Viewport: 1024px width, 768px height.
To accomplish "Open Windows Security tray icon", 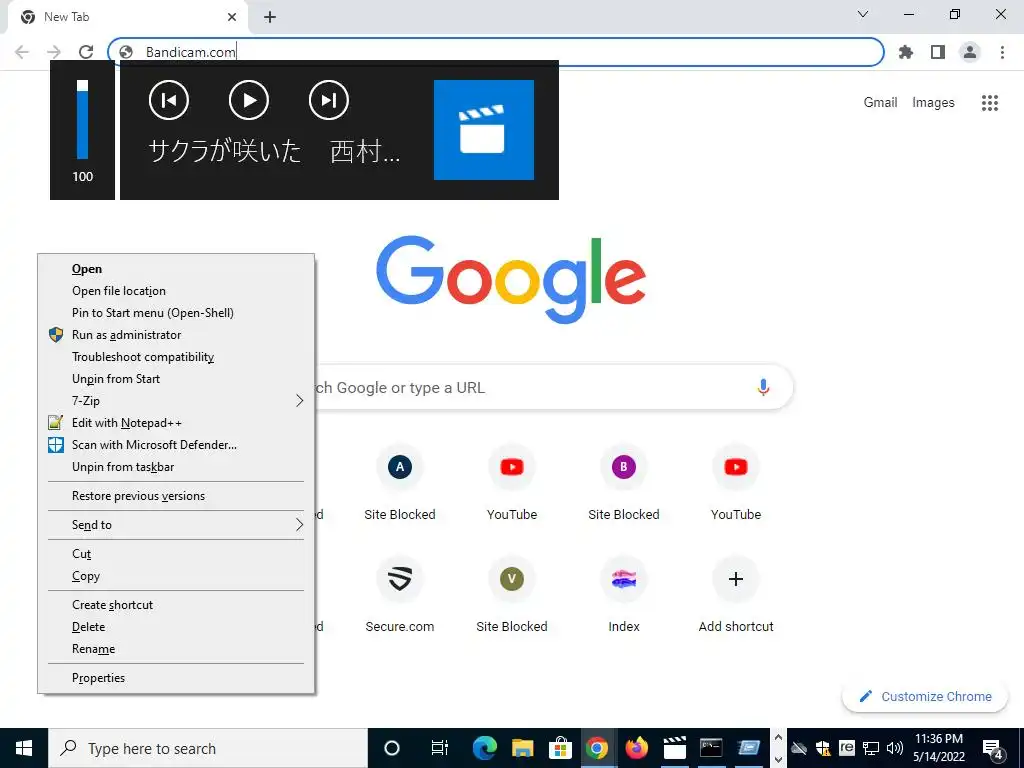I will (823, 748).
